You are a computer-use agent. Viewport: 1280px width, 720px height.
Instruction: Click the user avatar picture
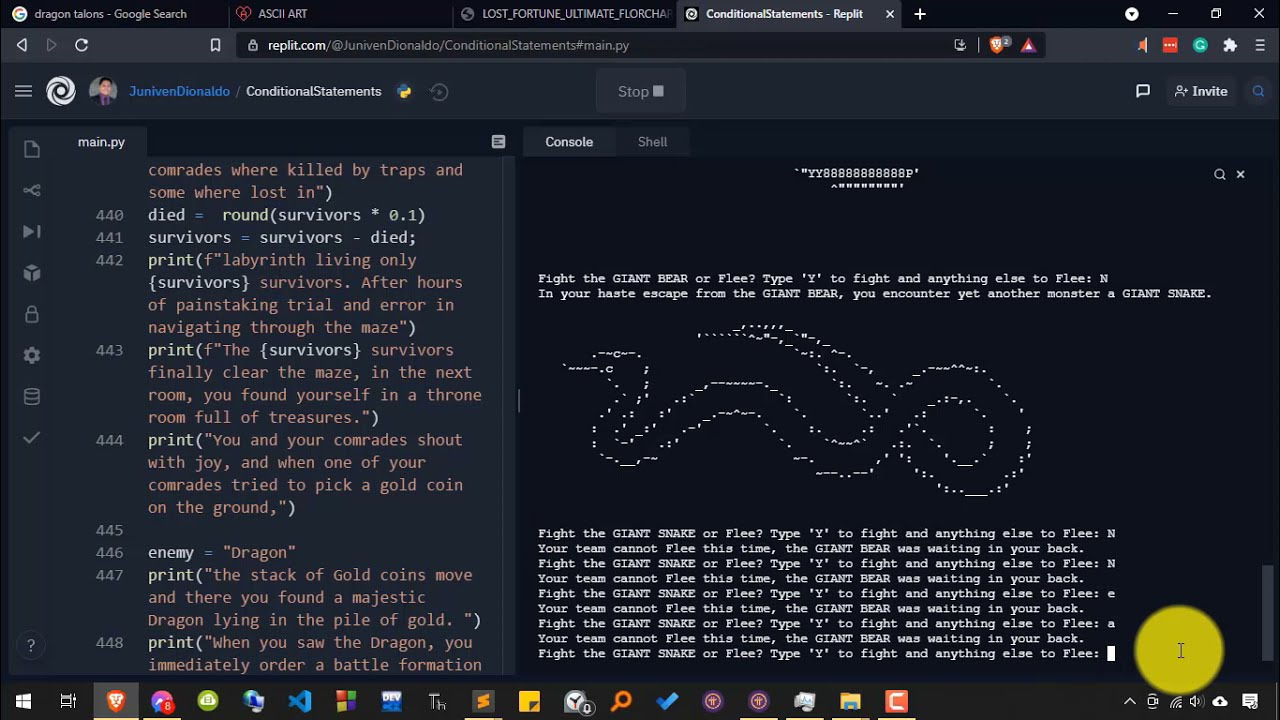103,91
